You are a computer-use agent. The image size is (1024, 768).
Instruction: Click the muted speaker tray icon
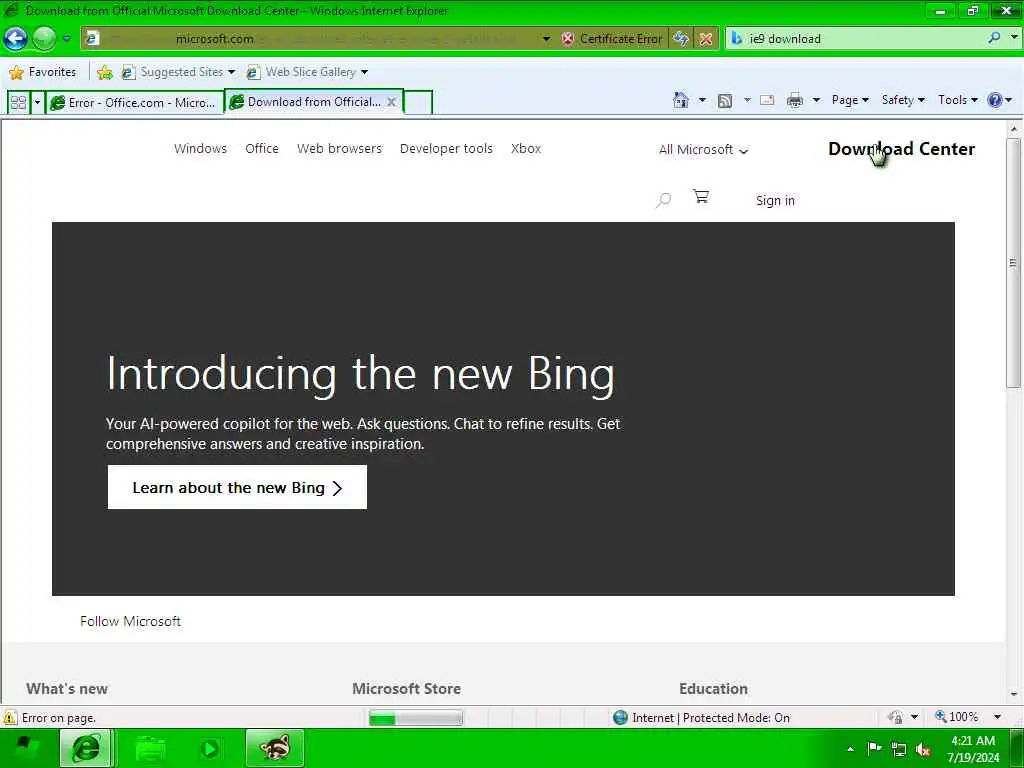coord(923,749)
